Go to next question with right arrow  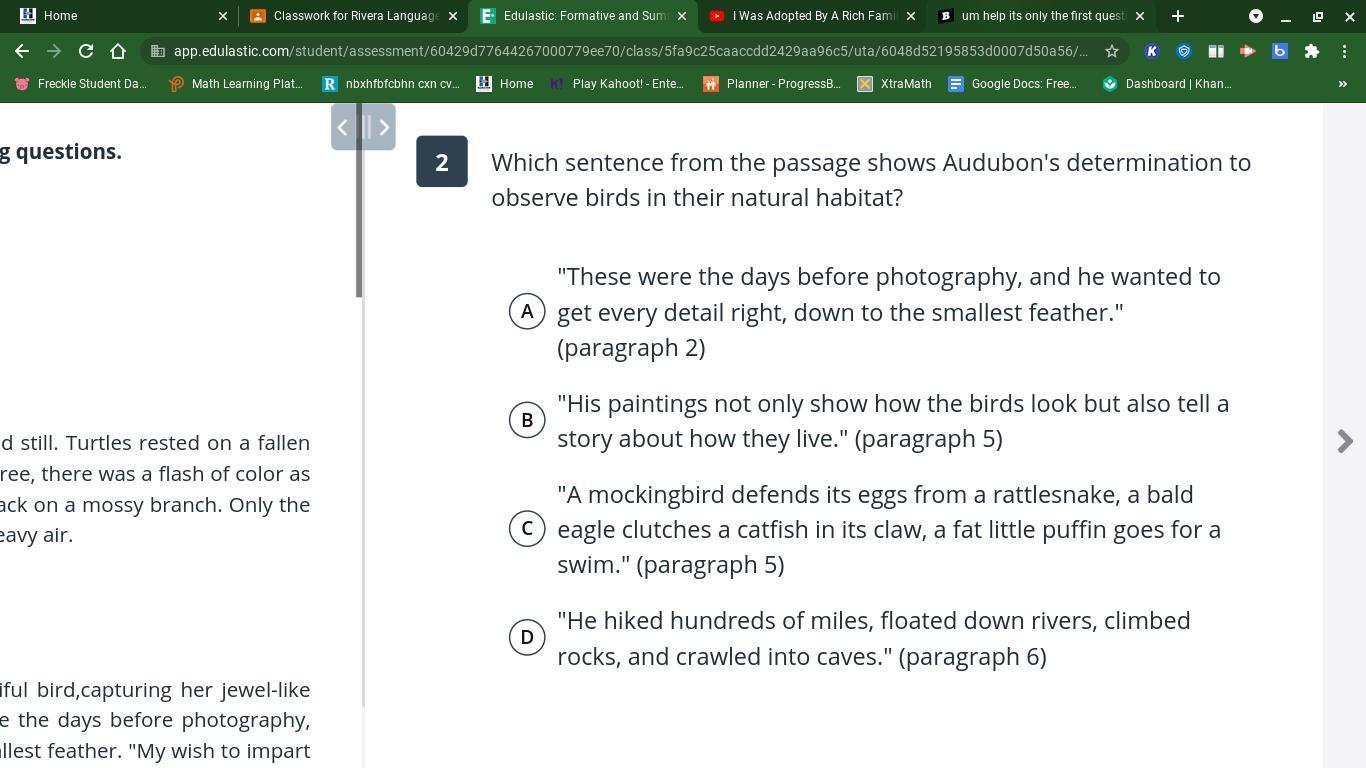[x=1345, y=441]
